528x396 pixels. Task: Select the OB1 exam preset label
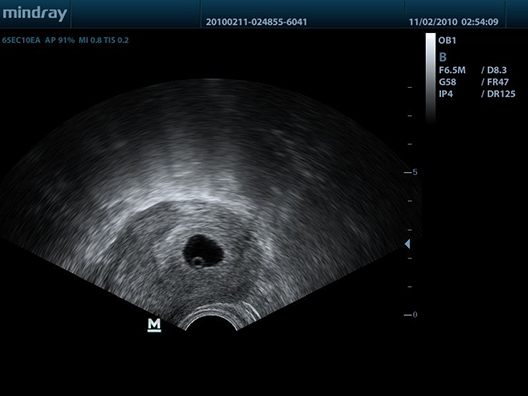point(447,40)
